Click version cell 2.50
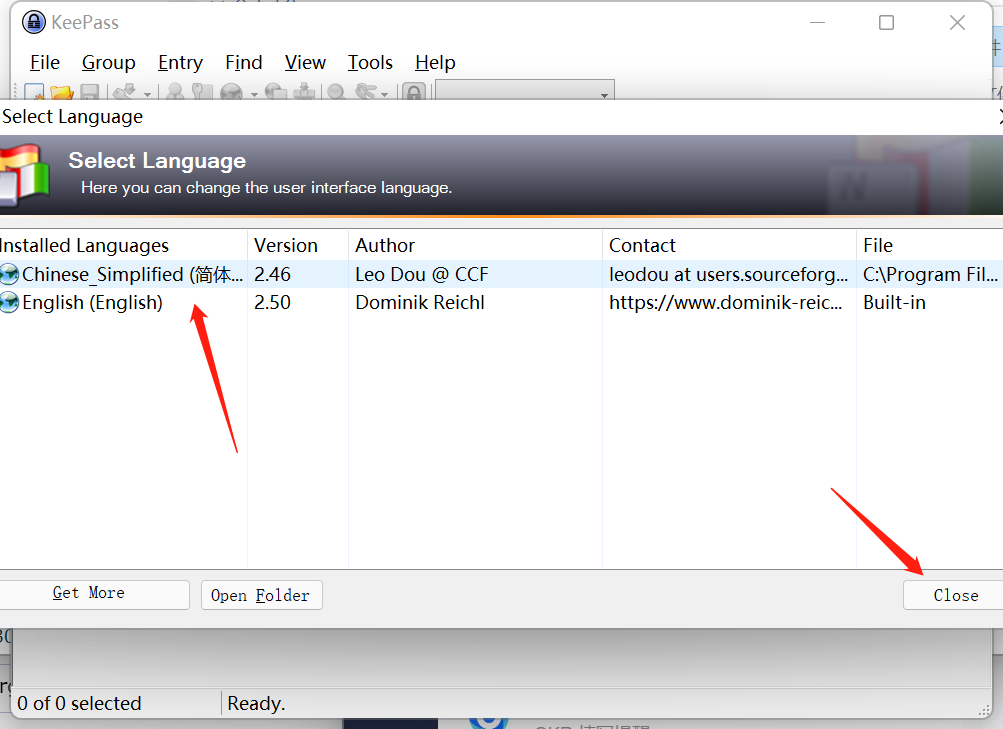This screenshot has width=1003, height=729. tap(272, 302)
